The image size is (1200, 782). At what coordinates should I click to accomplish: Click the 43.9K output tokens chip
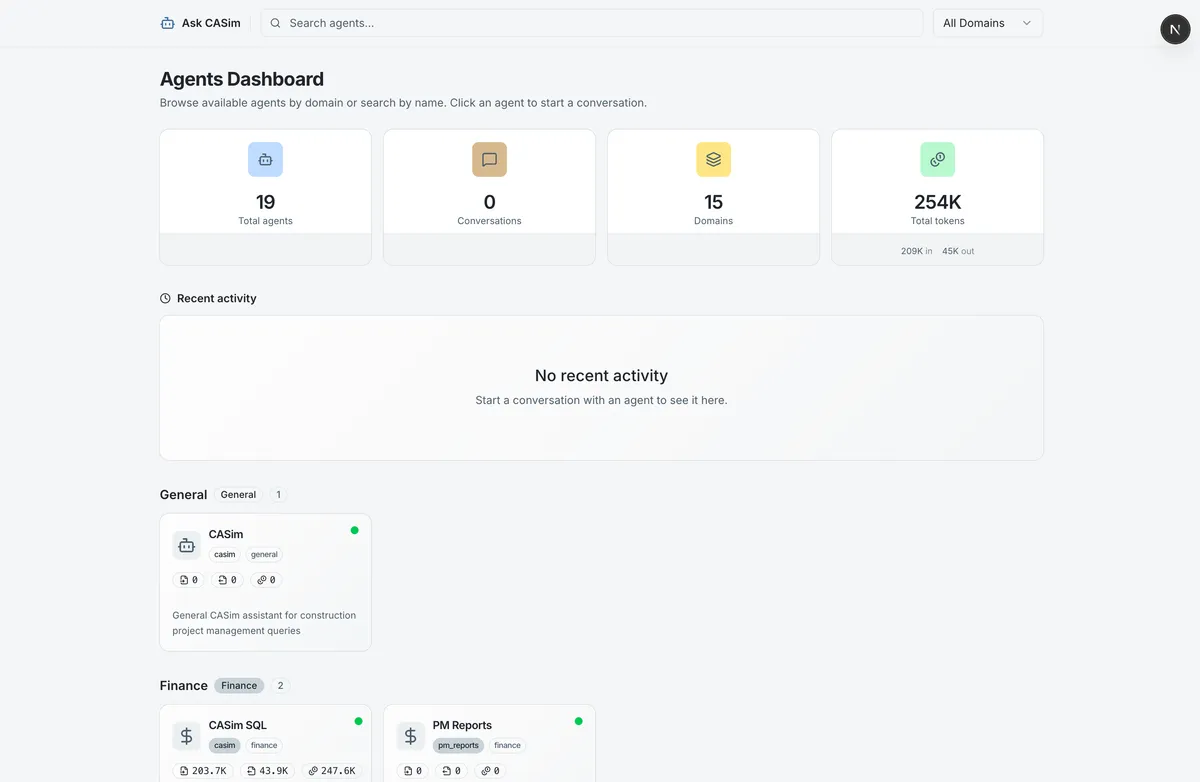pyautogui.click(x=267, y=771)
